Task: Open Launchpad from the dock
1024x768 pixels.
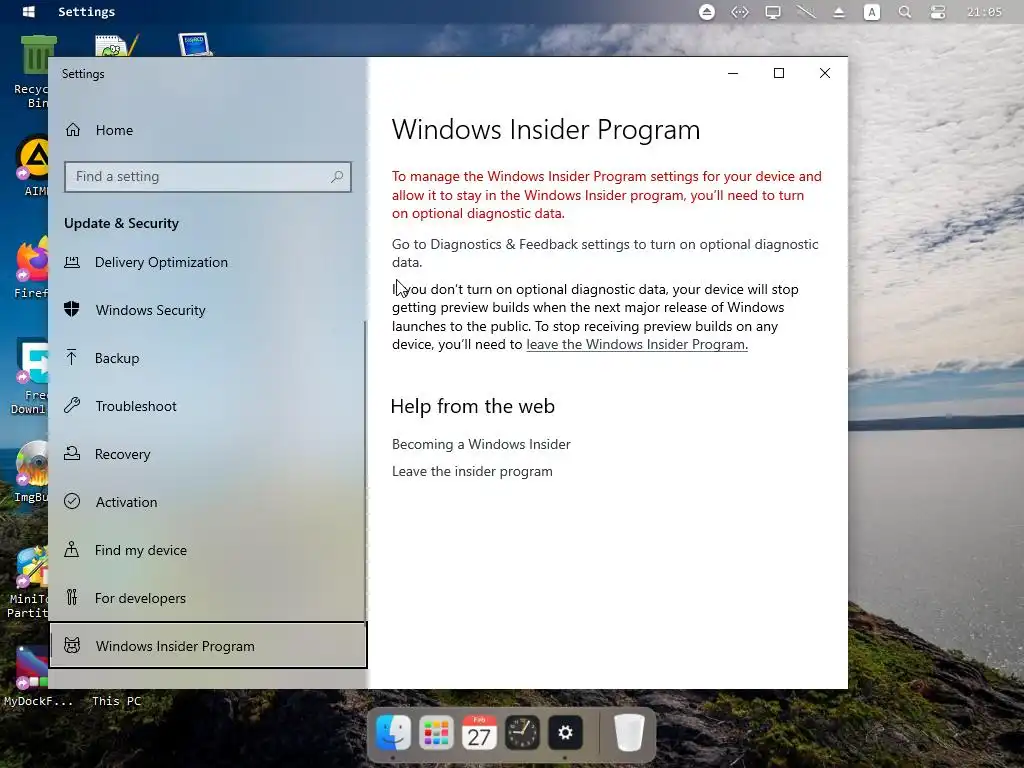Action: point(436,733)
